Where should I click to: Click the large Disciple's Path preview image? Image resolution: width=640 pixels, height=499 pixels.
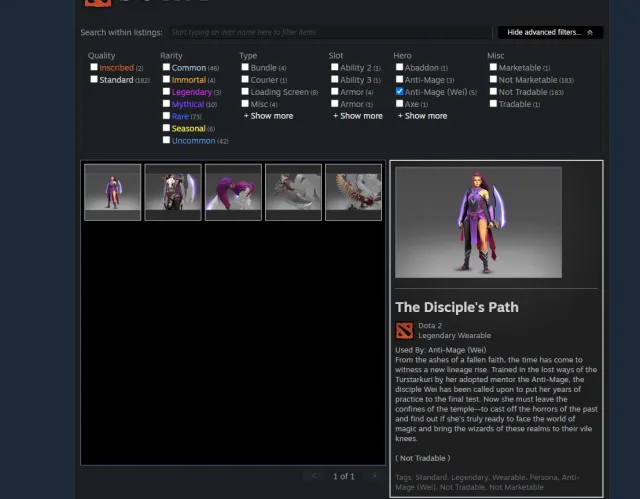[x=478, y=222]
